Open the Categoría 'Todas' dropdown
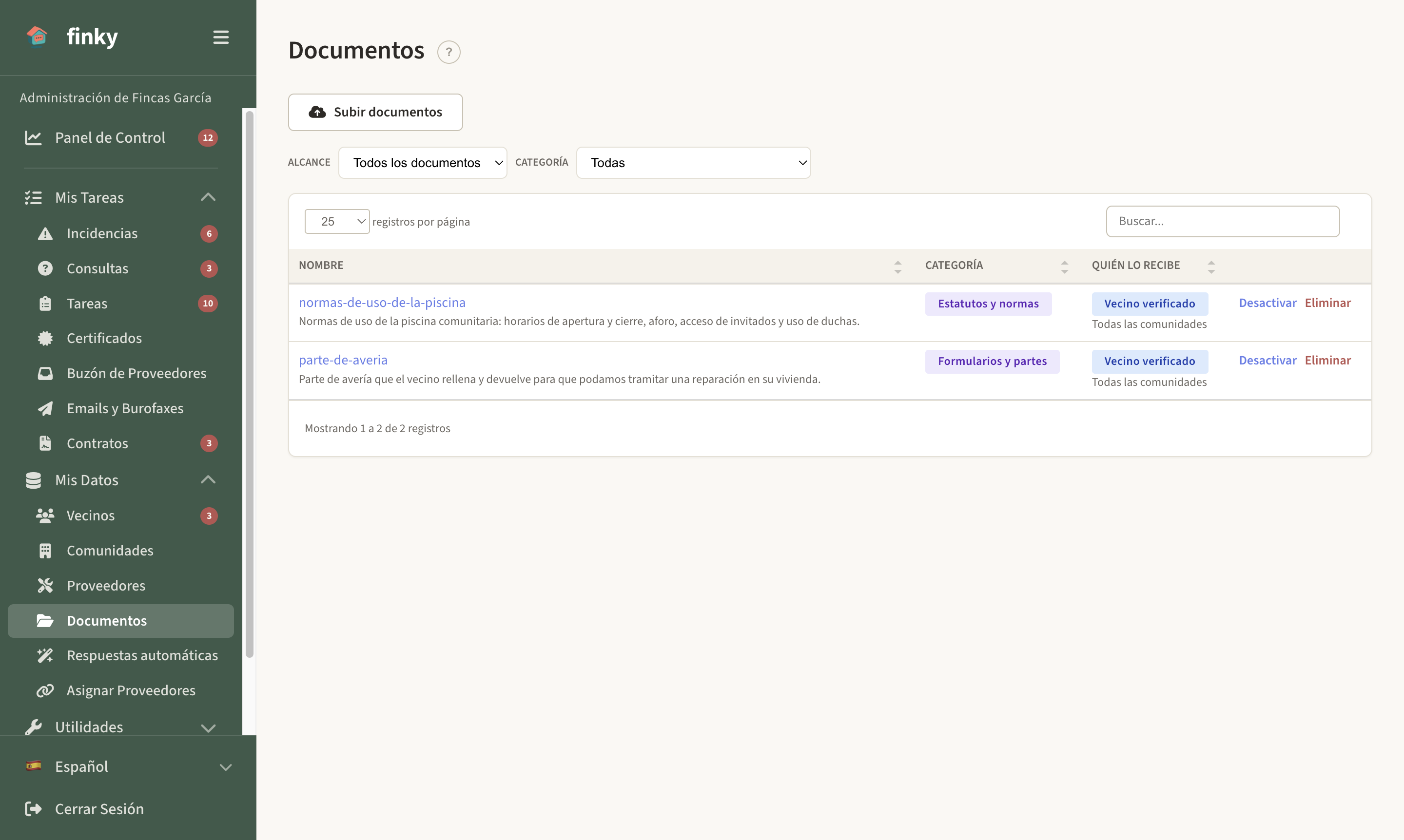The height and width of the screenshot is (840, 1404). tap(693, 163)
